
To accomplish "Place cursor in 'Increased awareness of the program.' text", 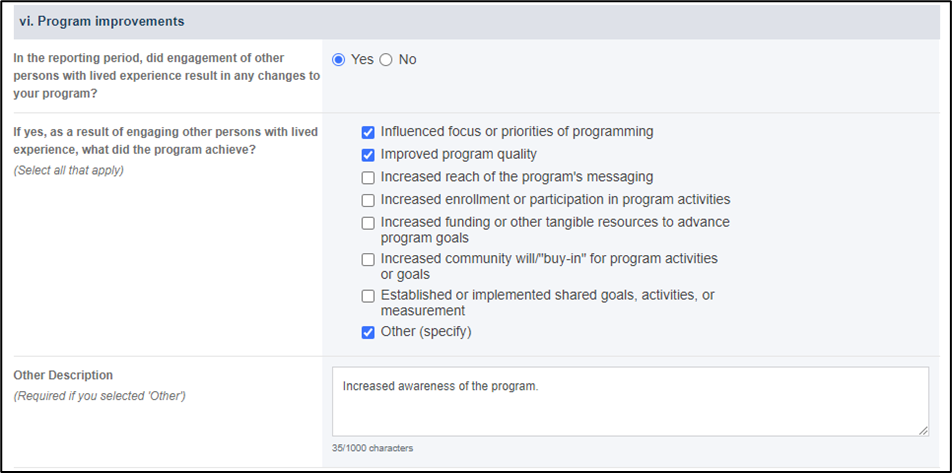I will 441,386.
